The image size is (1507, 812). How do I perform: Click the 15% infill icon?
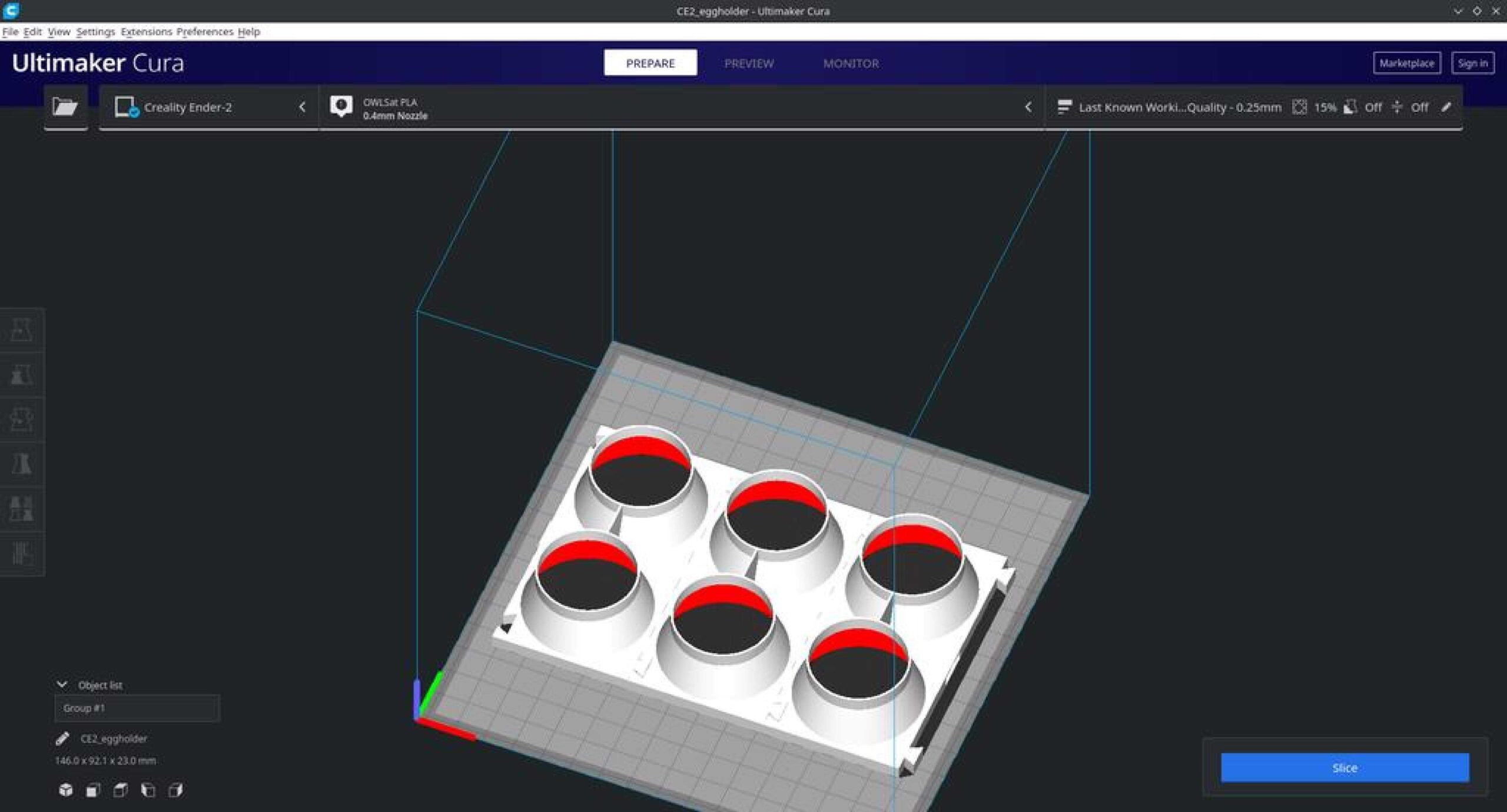[1299, 107]
